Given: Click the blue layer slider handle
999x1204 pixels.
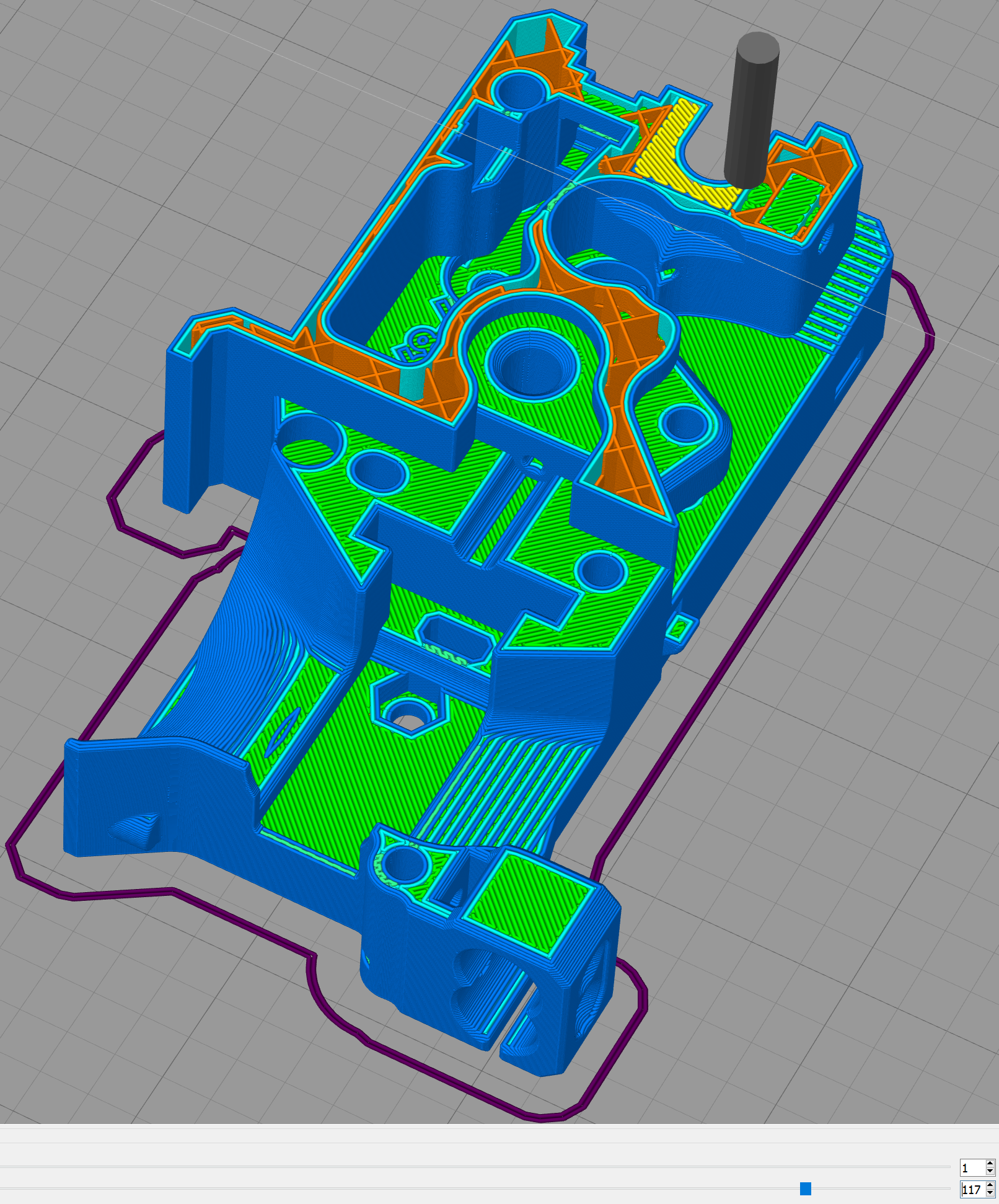Looking at the screenshot, I should [x=805, y=1189].
